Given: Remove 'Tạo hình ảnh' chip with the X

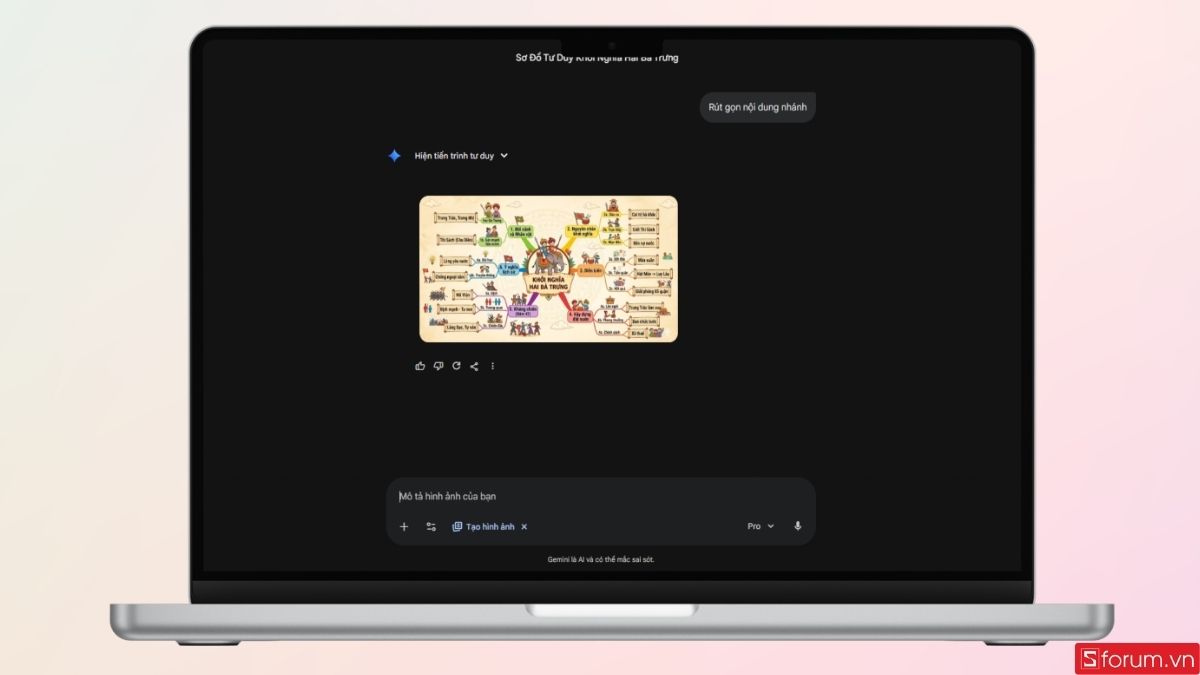Looking at the screenshot, I should pyautogui.click(x=524, y=526).
